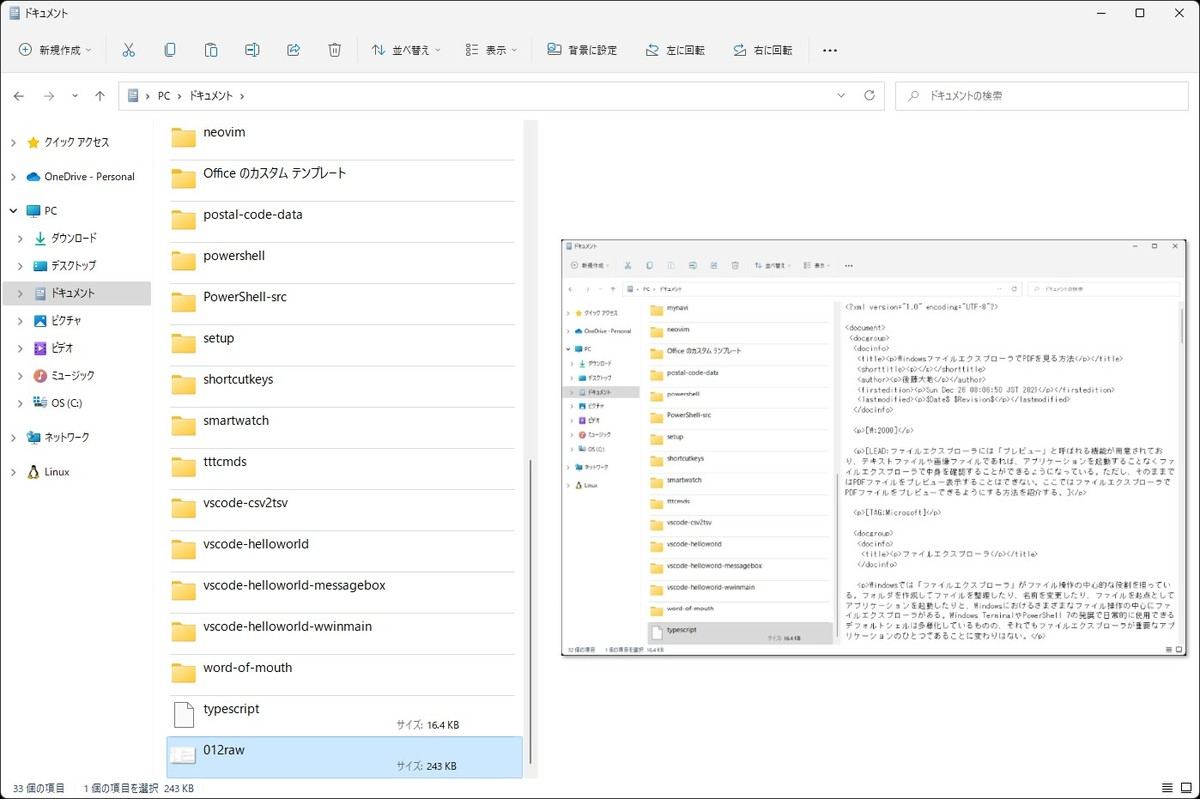Select the 012raw image file
Screen dimensions: 1200x799
344,757
